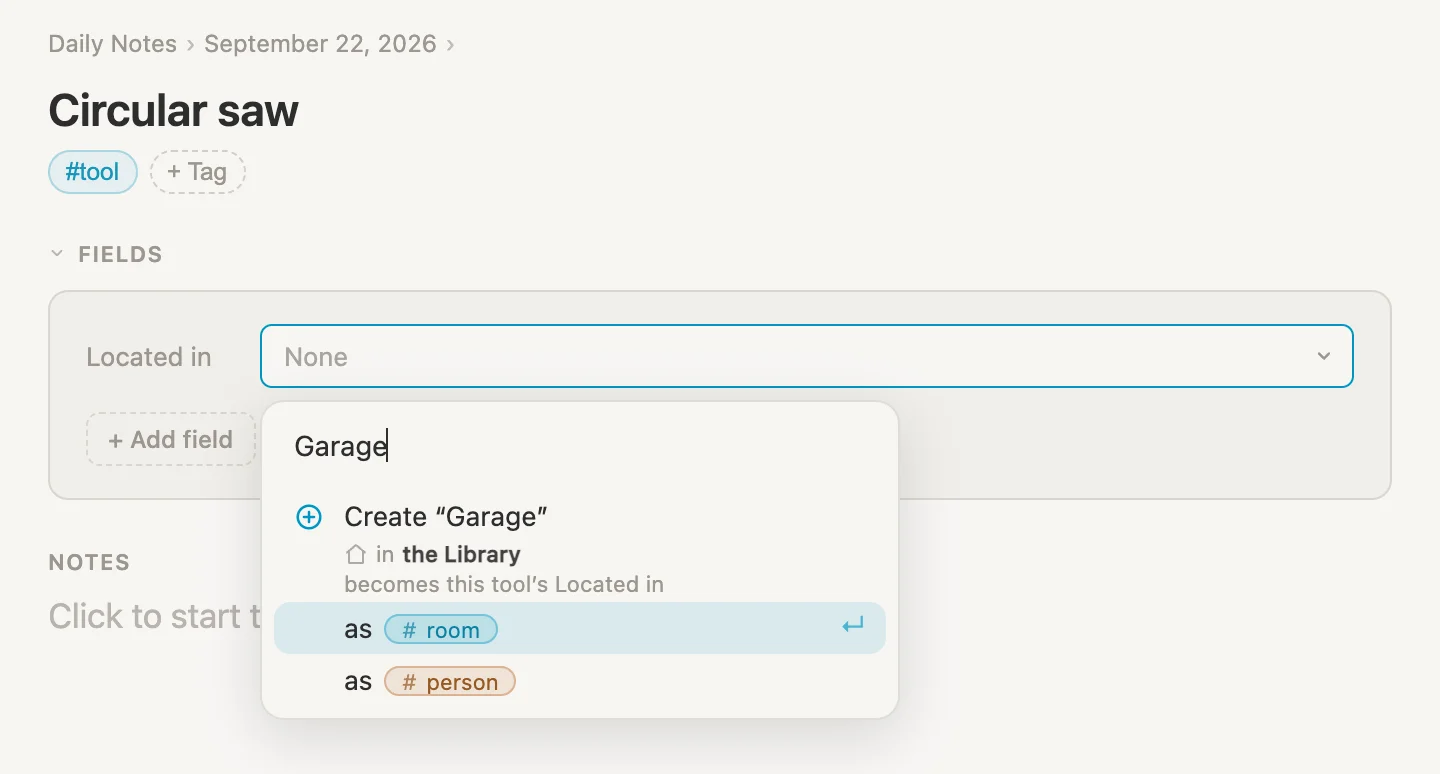
Task: Click the Create "Garage" plus icon
Action: 309,517
